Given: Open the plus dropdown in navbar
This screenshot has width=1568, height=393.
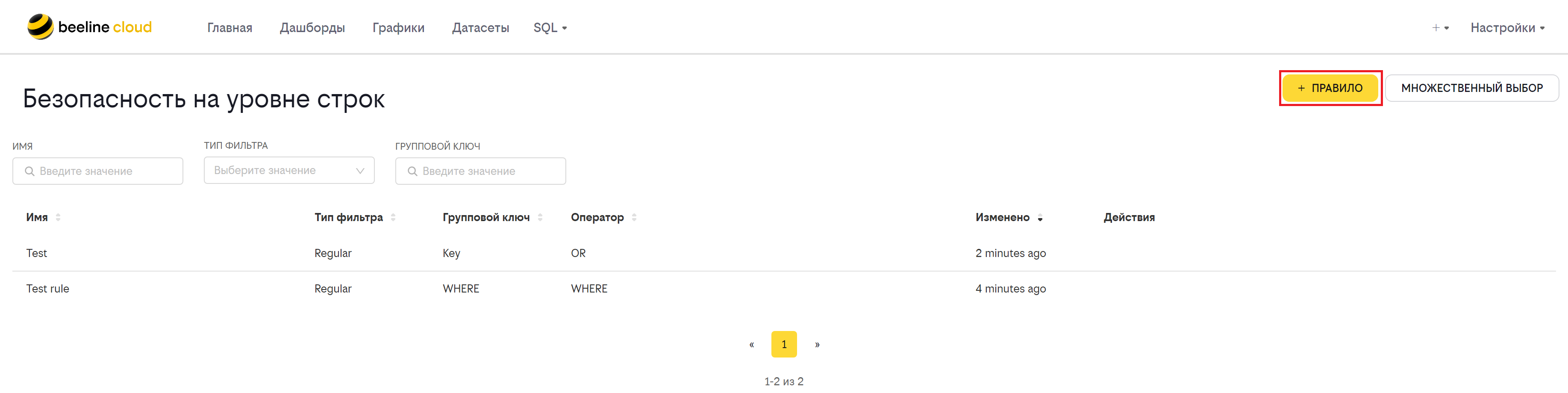Looking at the screenshot, I should 1440,27.
